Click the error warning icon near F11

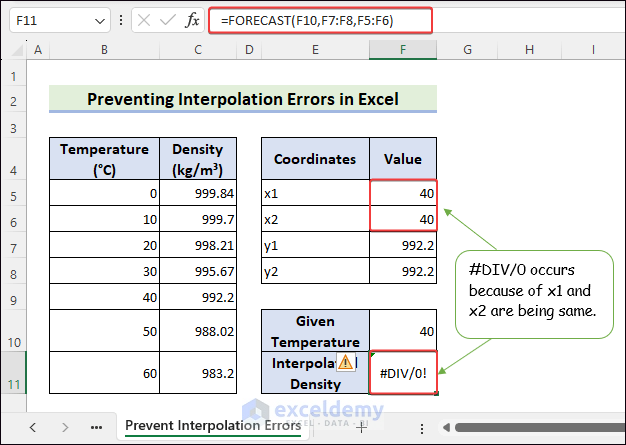(x=345, y=362)
